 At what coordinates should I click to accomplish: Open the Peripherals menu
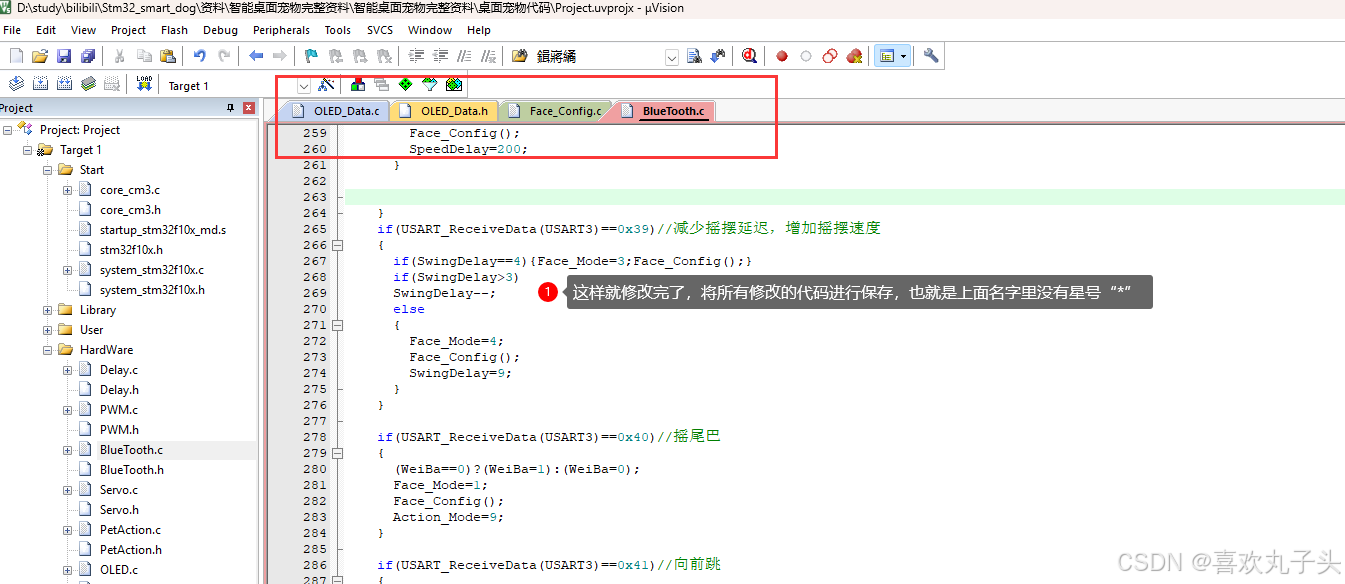[x=282, y=30]
